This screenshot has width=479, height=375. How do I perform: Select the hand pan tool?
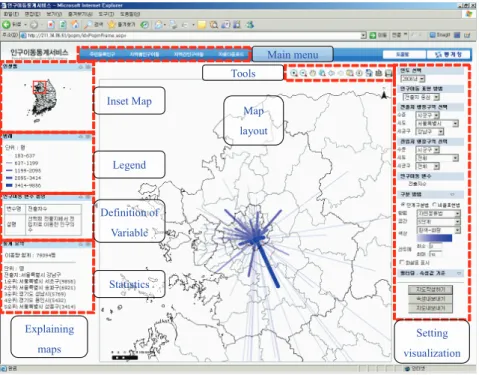click(313, 73)
